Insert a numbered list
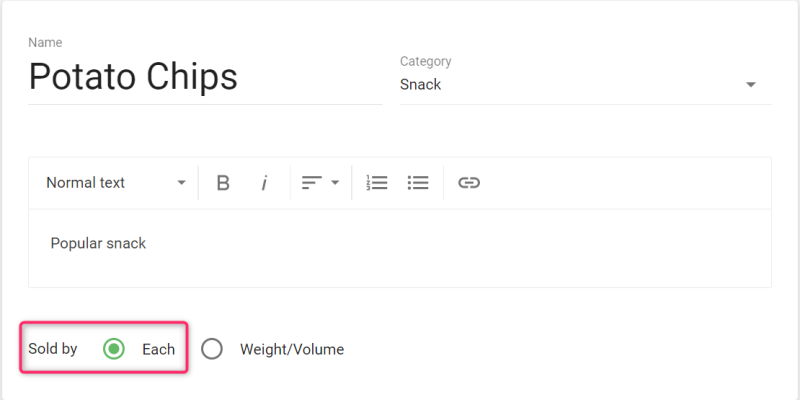The image size is (800, 400). (377, 183)
